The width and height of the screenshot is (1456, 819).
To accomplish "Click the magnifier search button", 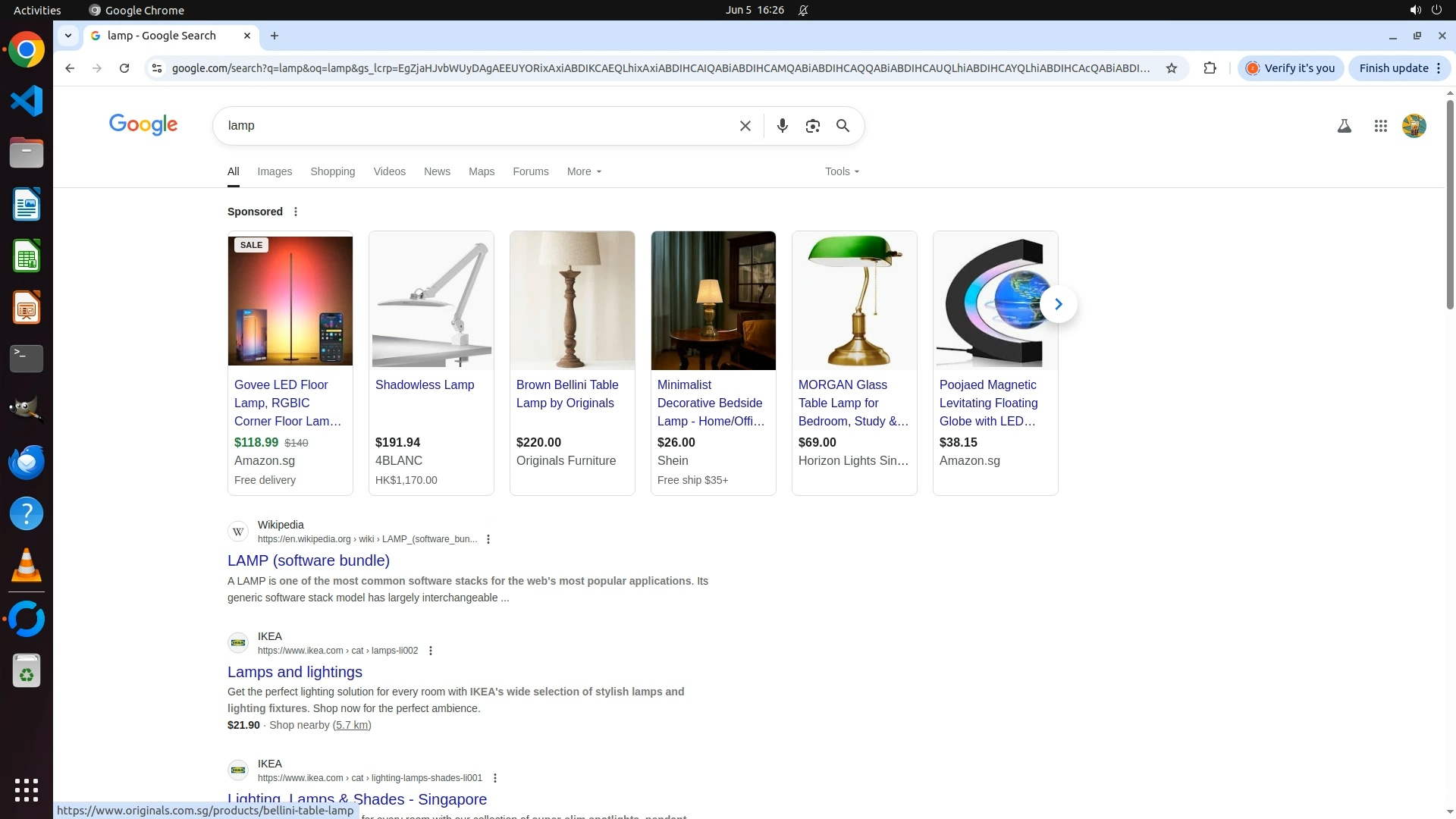I will (843, 126).
